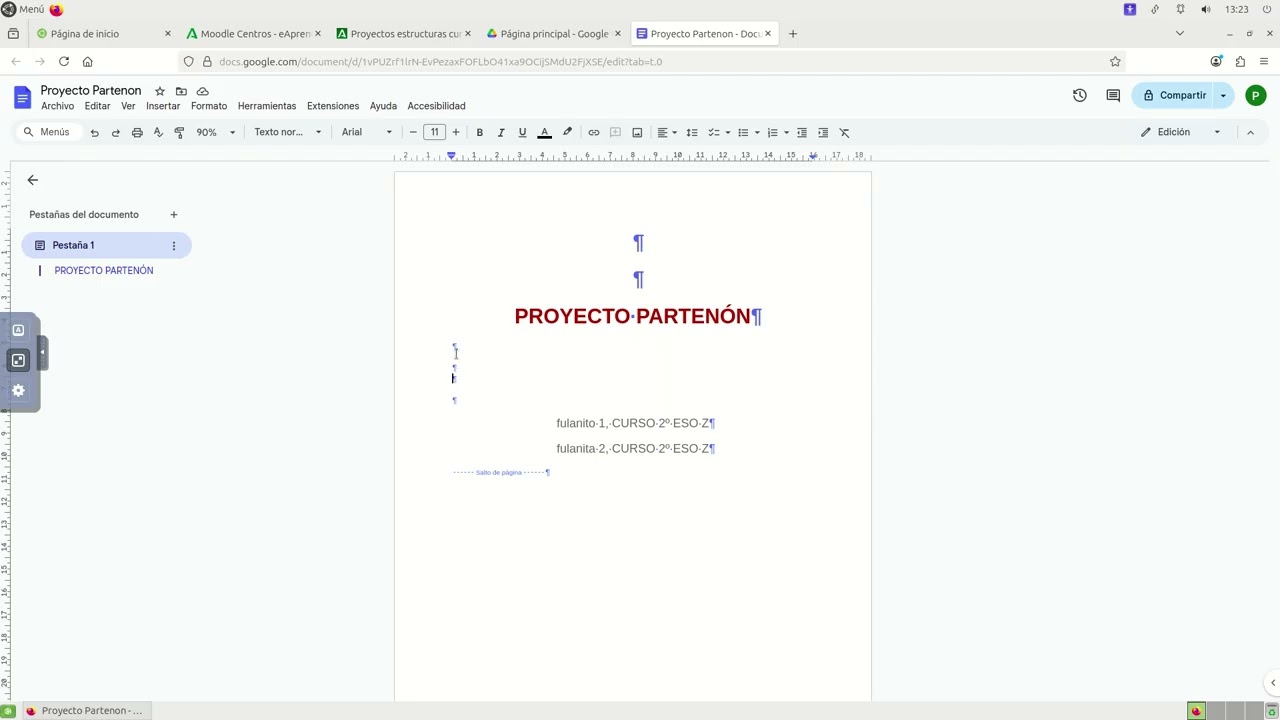Viewport: 1280px width, 720px height.
Task: Increase the font size
Action: (456, 132)
